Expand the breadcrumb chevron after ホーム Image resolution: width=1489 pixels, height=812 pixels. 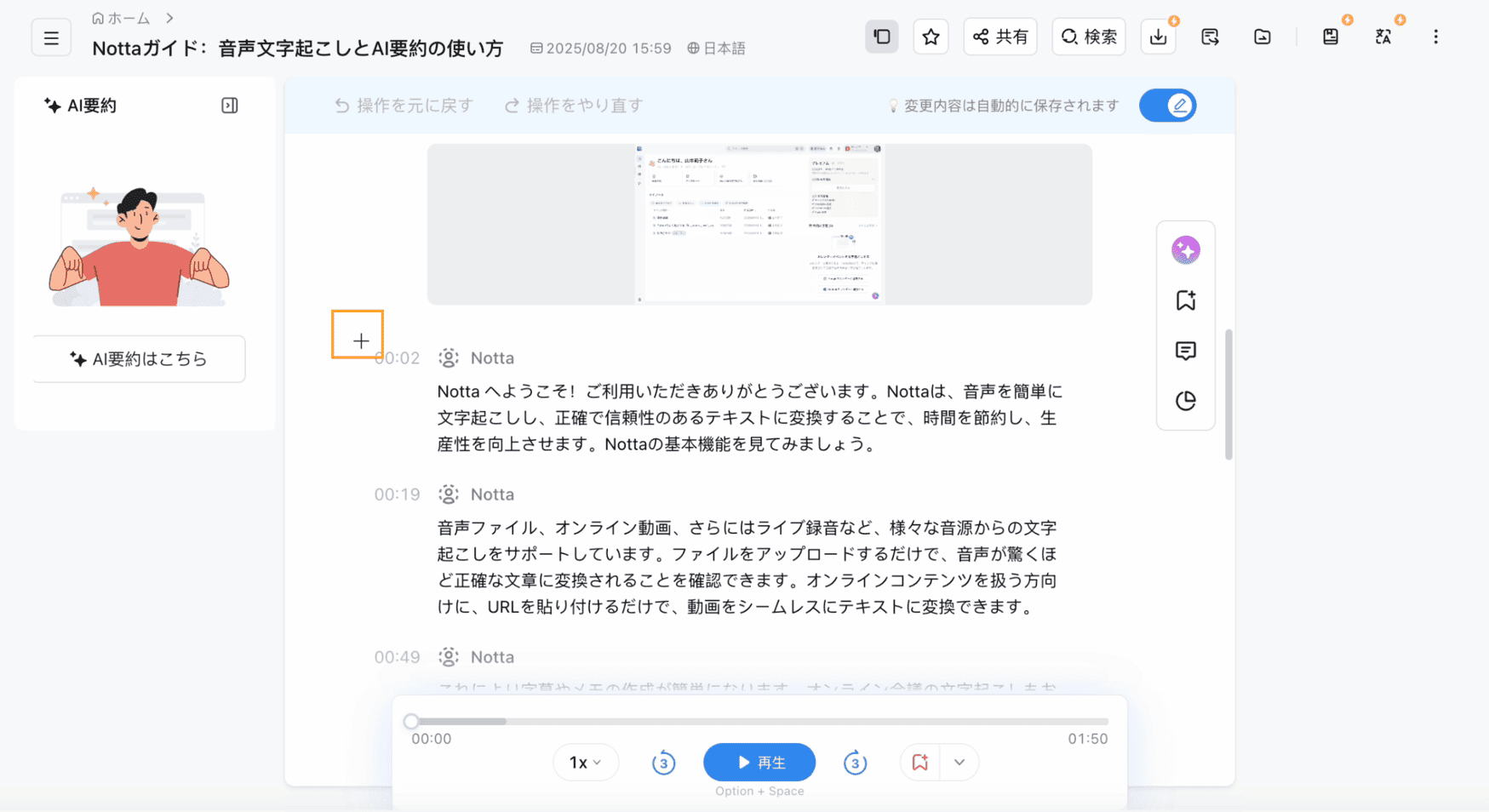(x=169, y=18)
